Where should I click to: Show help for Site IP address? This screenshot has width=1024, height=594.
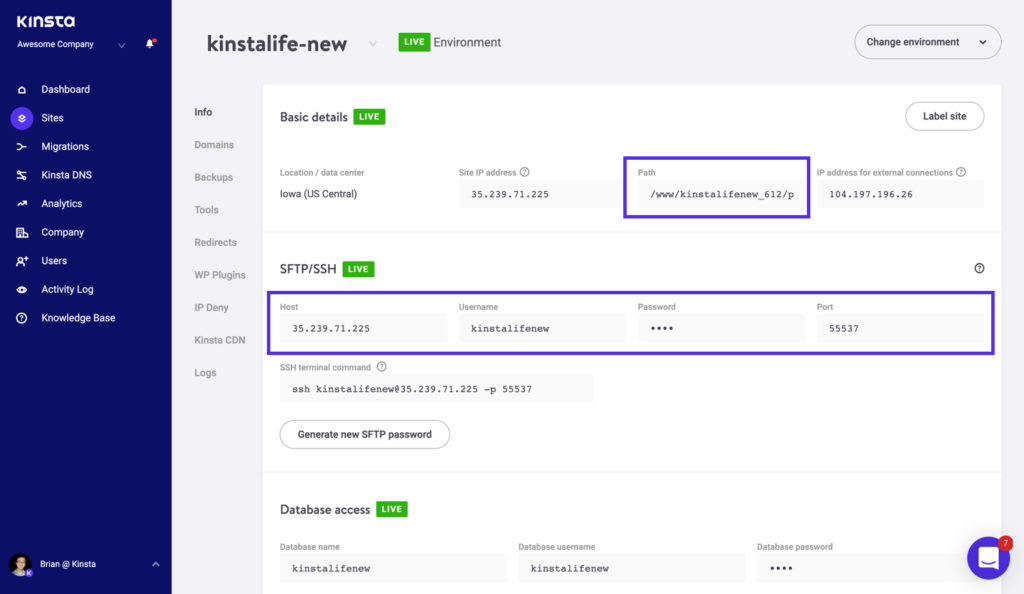coord(524,172)
